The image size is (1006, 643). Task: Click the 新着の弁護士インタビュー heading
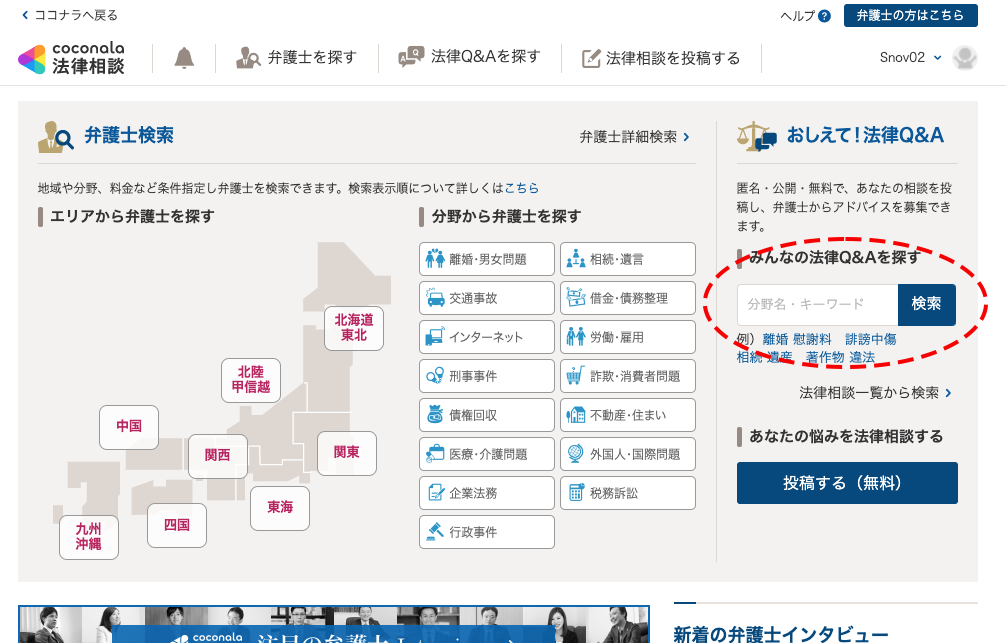(780, 633)
